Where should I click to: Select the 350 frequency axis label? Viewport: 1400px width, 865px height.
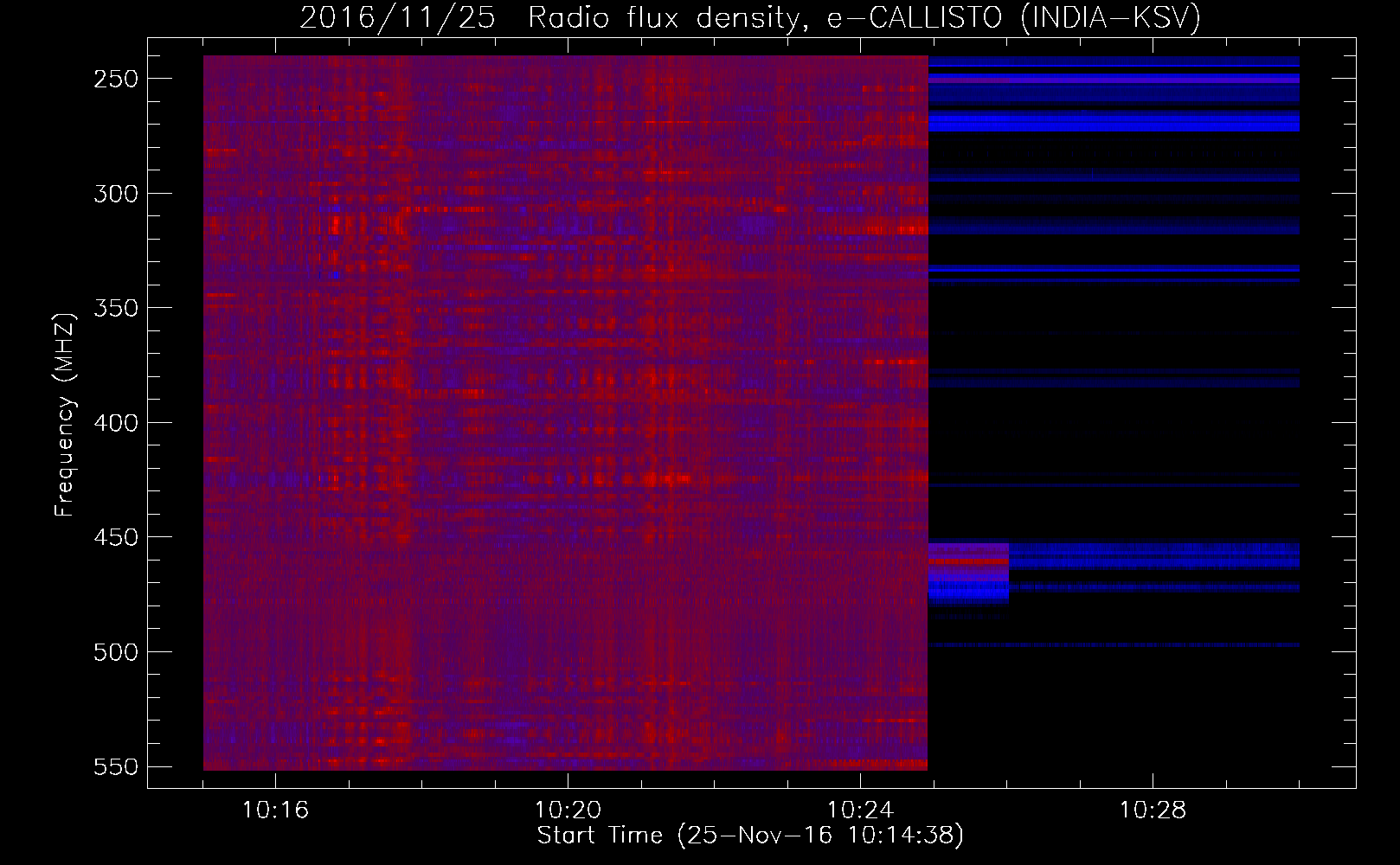tap(116, 308)
